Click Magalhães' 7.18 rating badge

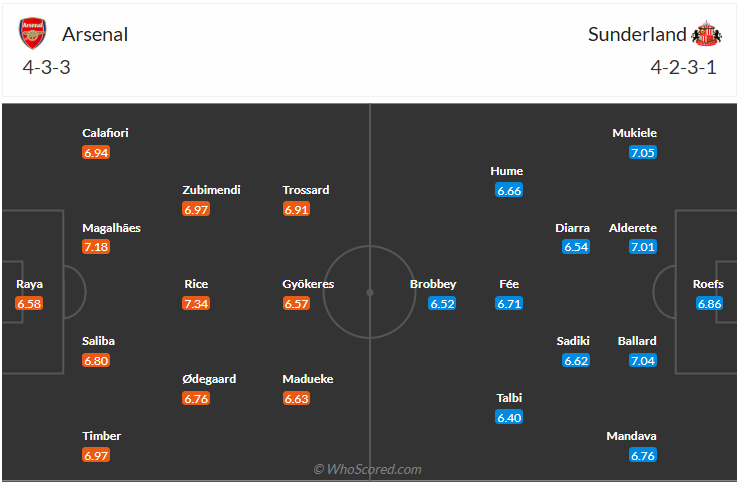[x=96, y=247]
